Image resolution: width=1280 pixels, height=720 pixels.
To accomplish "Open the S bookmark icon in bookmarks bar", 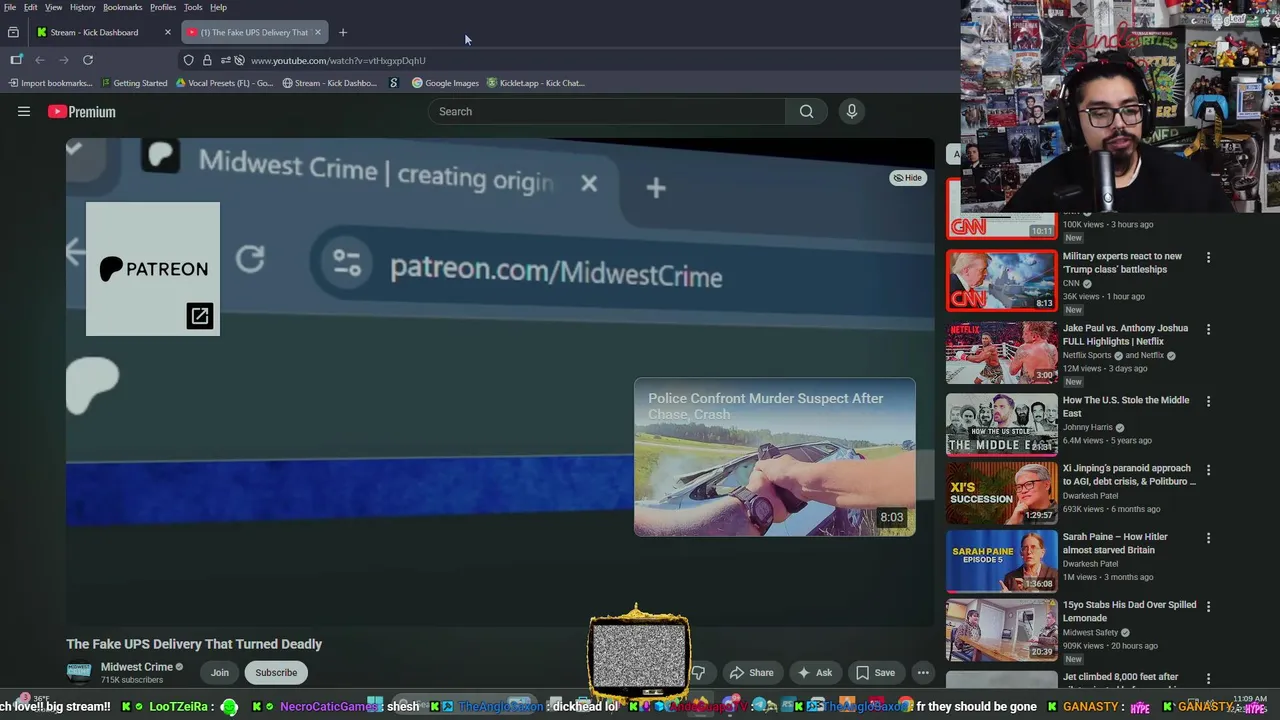I will tap(394, 83).
